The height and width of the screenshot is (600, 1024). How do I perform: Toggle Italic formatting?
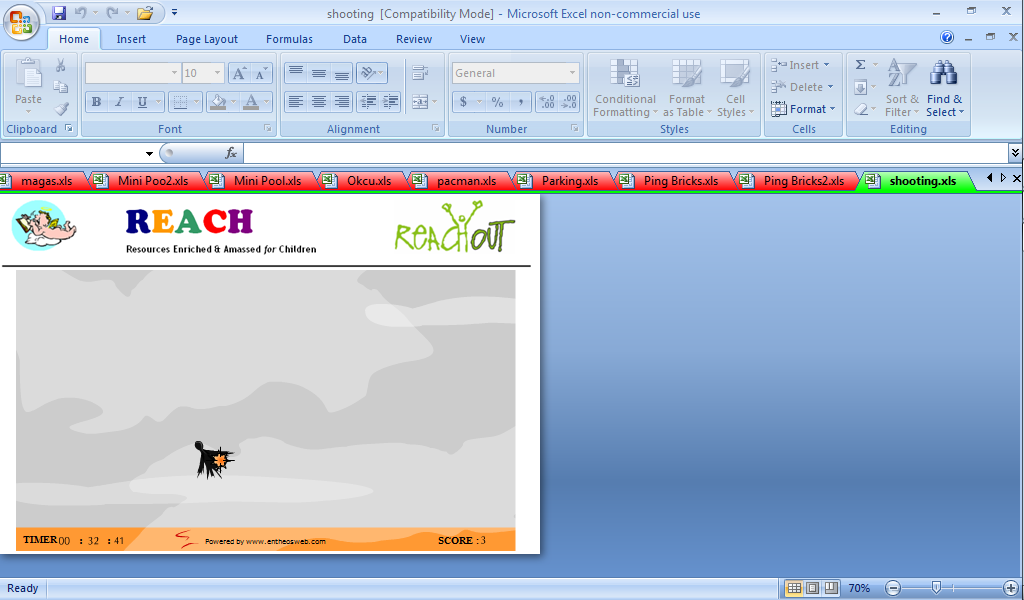click(x=119, y=102)
